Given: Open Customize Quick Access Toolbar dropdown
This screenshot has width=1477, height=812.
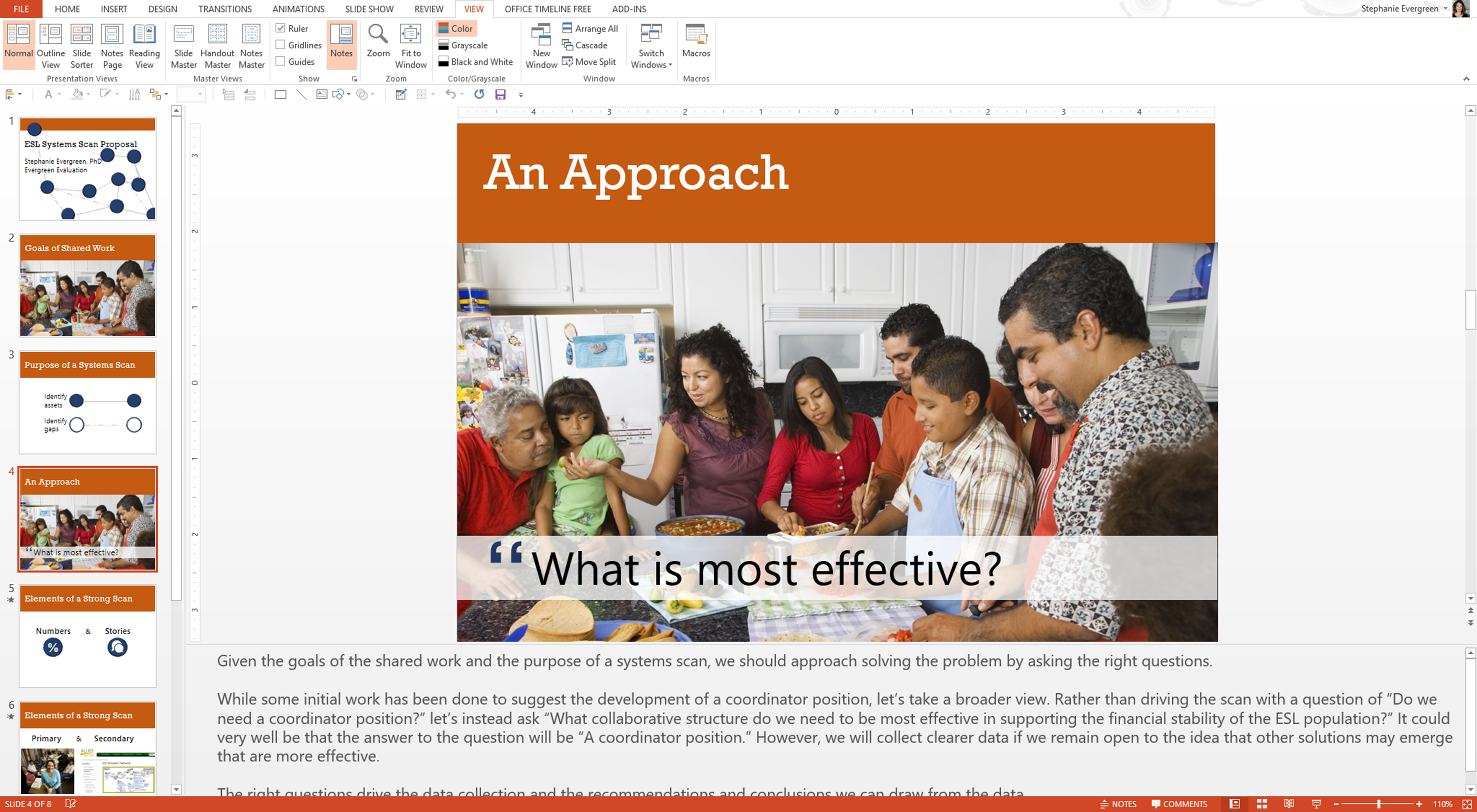Looking at the screenshot, I should (521, 95).
